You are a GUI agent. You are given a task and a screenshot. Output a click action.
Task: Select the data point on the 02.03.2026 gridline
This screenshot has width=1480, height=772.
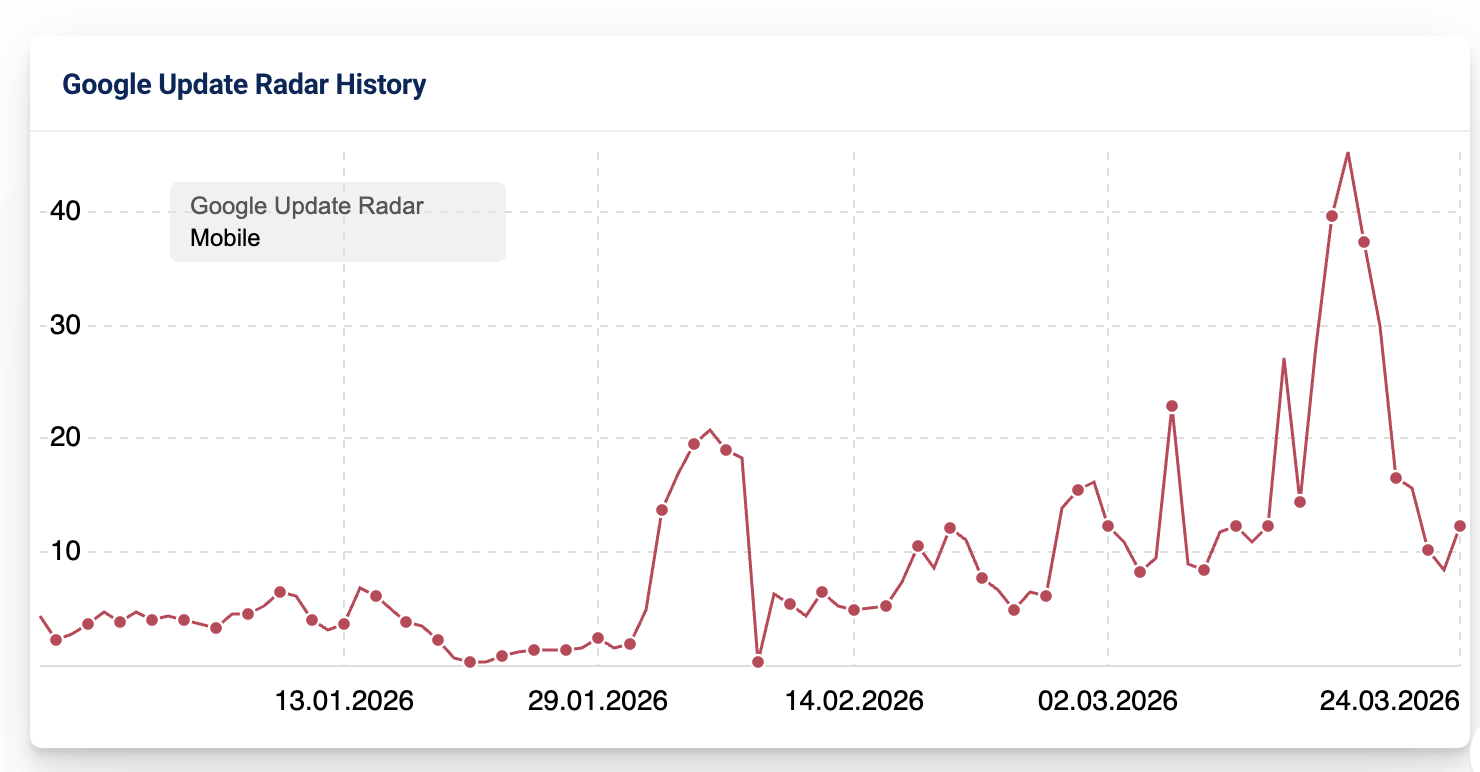click(1108, 526)
